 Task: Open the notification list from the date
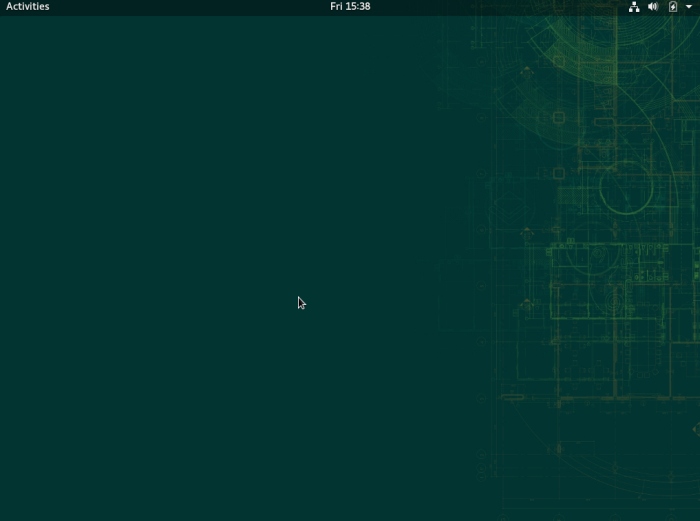pos(350,6)
